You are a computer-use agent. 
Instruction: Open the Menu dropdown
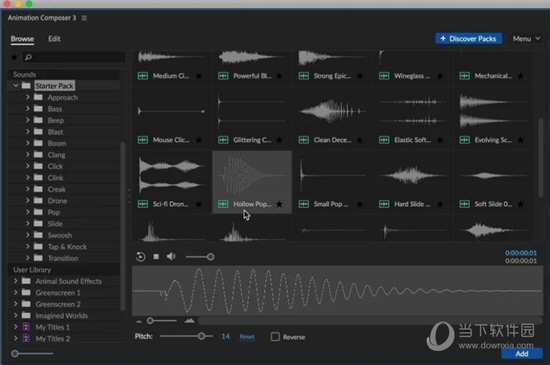click(526, 39)
